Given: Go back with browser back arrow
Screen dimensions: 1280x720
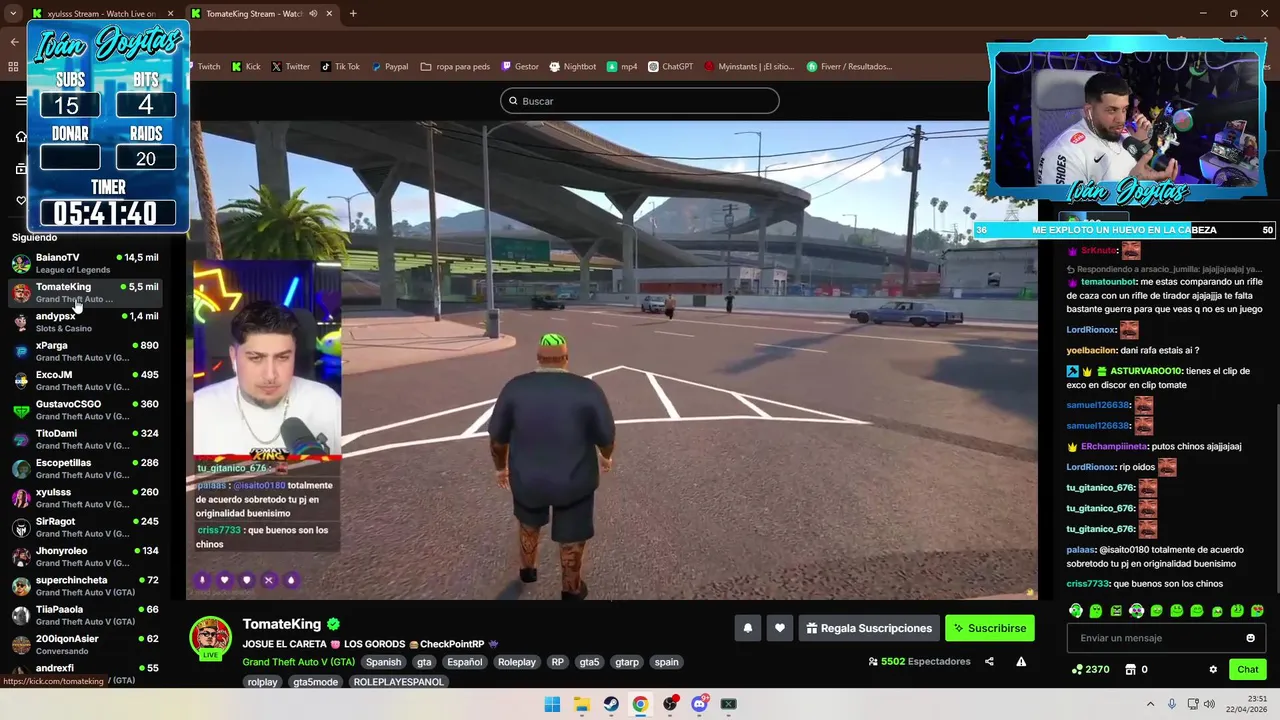Looking at the screenshot, I should pos(14,42).
